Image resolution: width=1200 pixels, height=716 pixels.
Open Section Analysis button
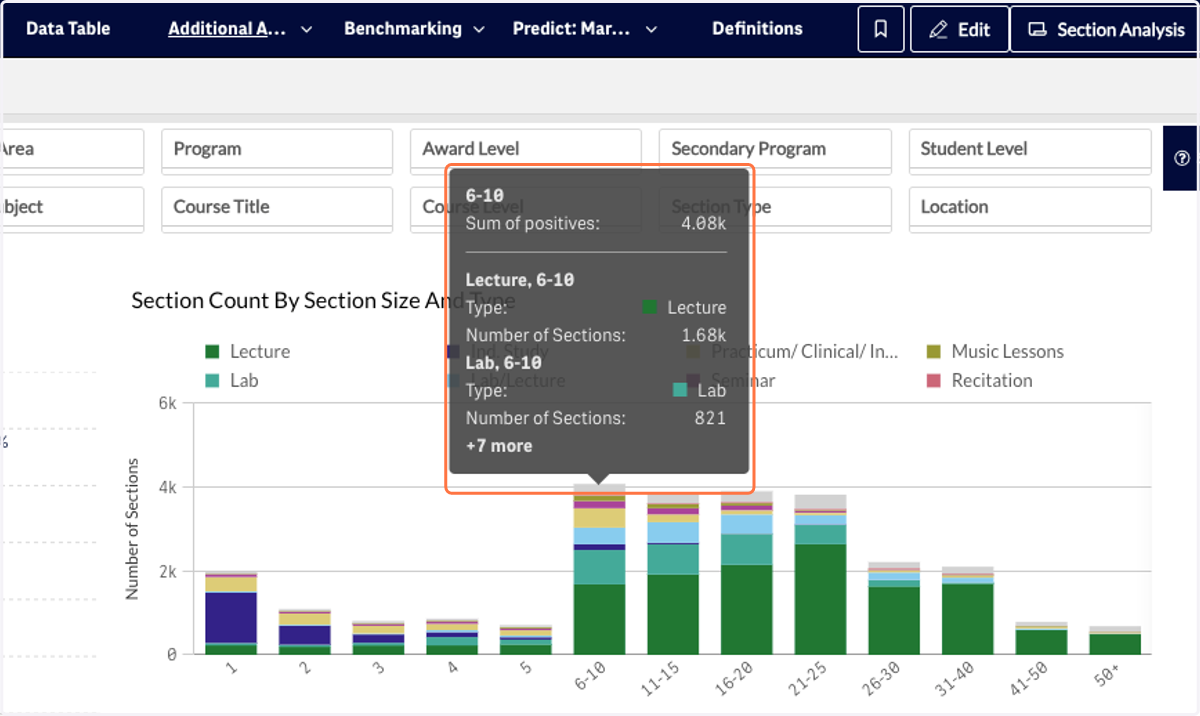[1106, 29]
